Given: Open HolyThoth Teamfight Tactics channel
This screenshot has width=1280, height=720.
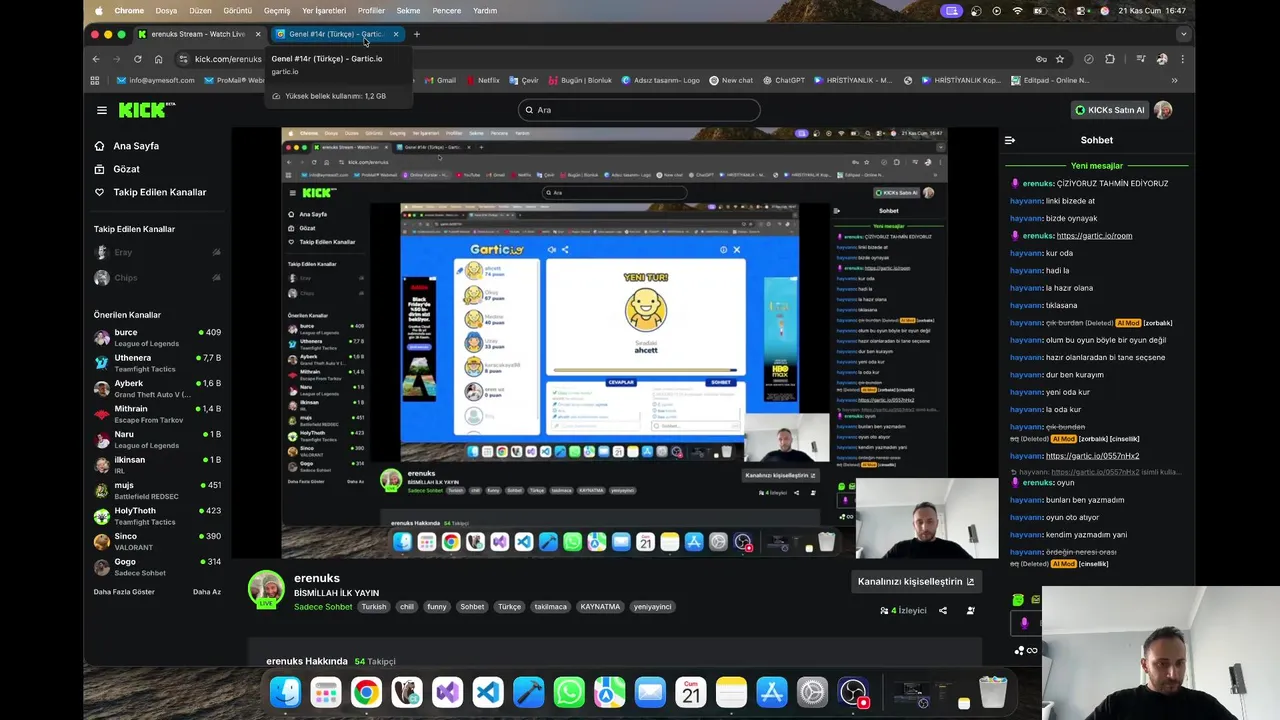Looking at the screenshot, I should [x=157, y=516].
